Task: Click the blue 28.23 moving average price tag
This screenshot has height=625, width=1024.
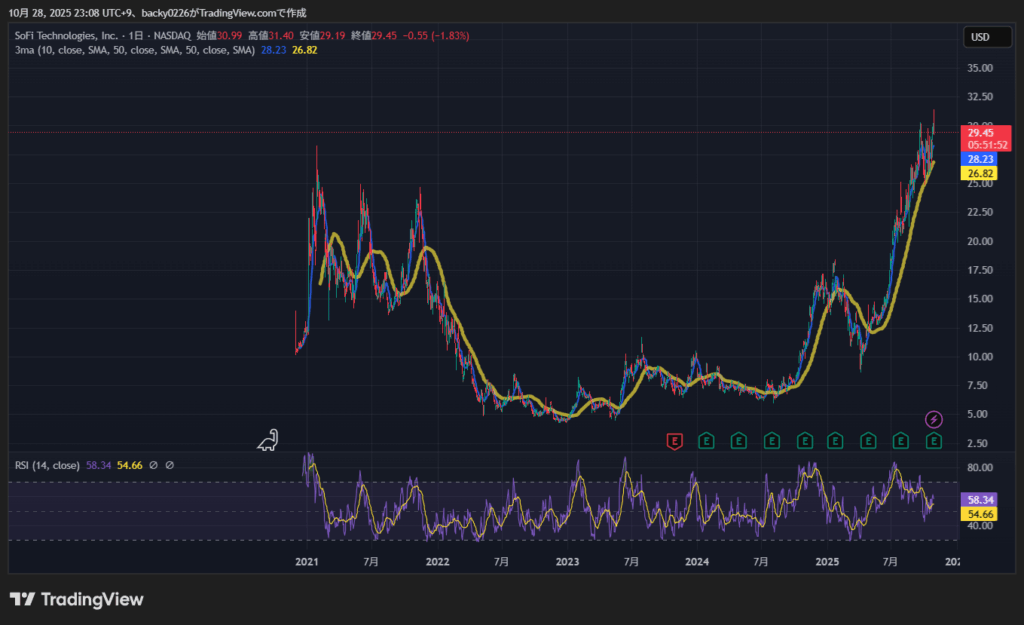Action: [980, 159]
